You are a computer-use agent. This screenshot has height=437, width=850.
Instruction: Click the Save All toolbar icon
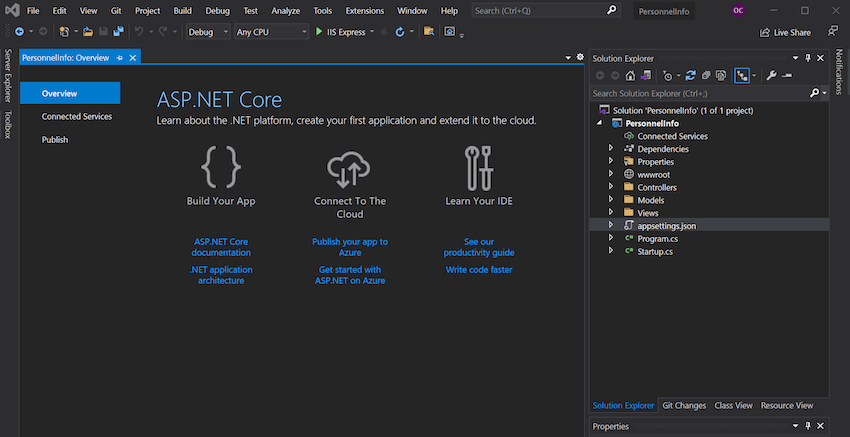(x=118, y=32)
